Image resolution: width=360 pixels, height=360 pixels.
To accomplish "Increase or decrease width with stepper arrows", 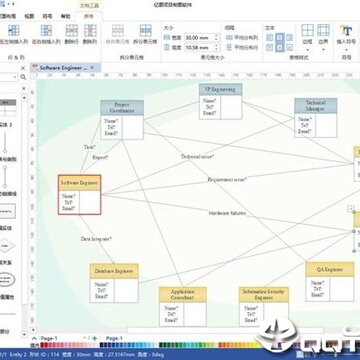I will click(217, 38).
